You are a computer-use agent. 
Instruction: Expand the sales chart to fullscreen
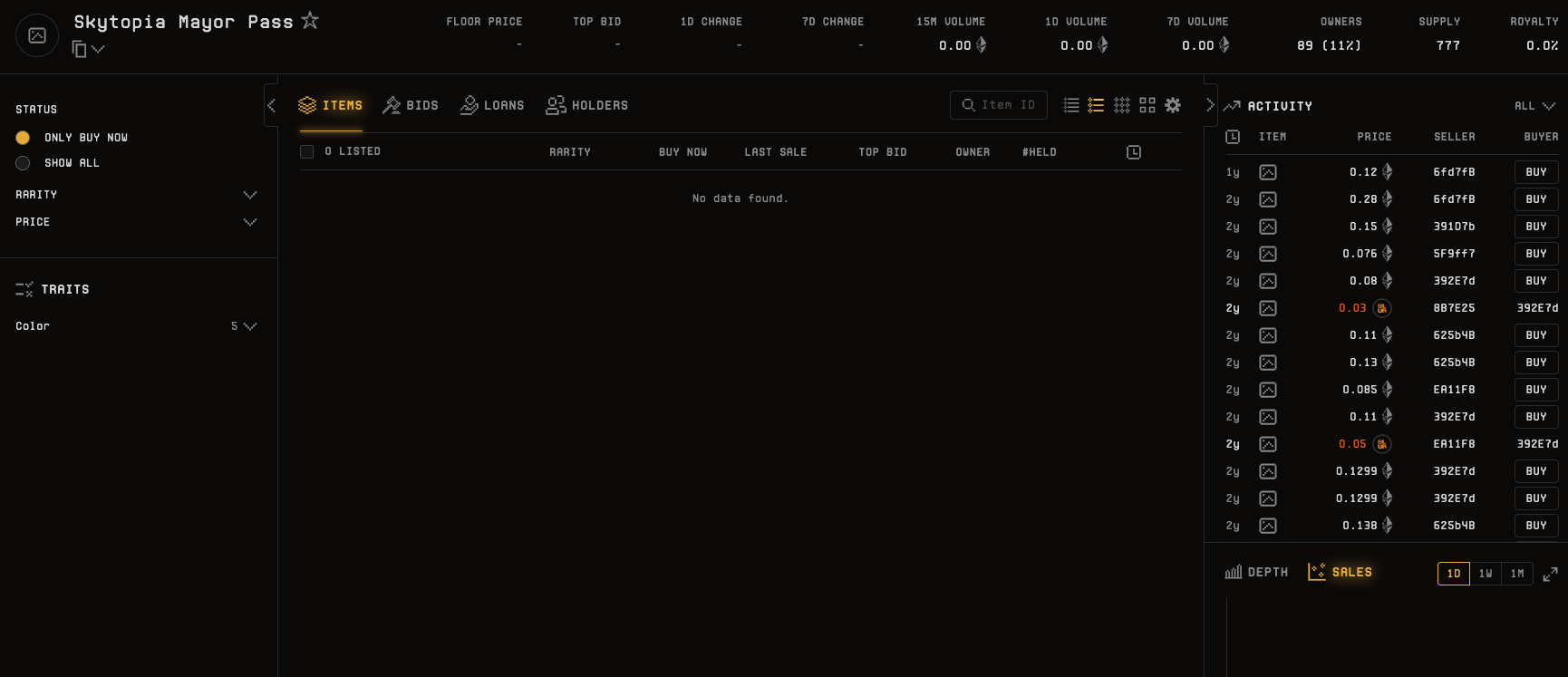click(x=1551, y=574)
